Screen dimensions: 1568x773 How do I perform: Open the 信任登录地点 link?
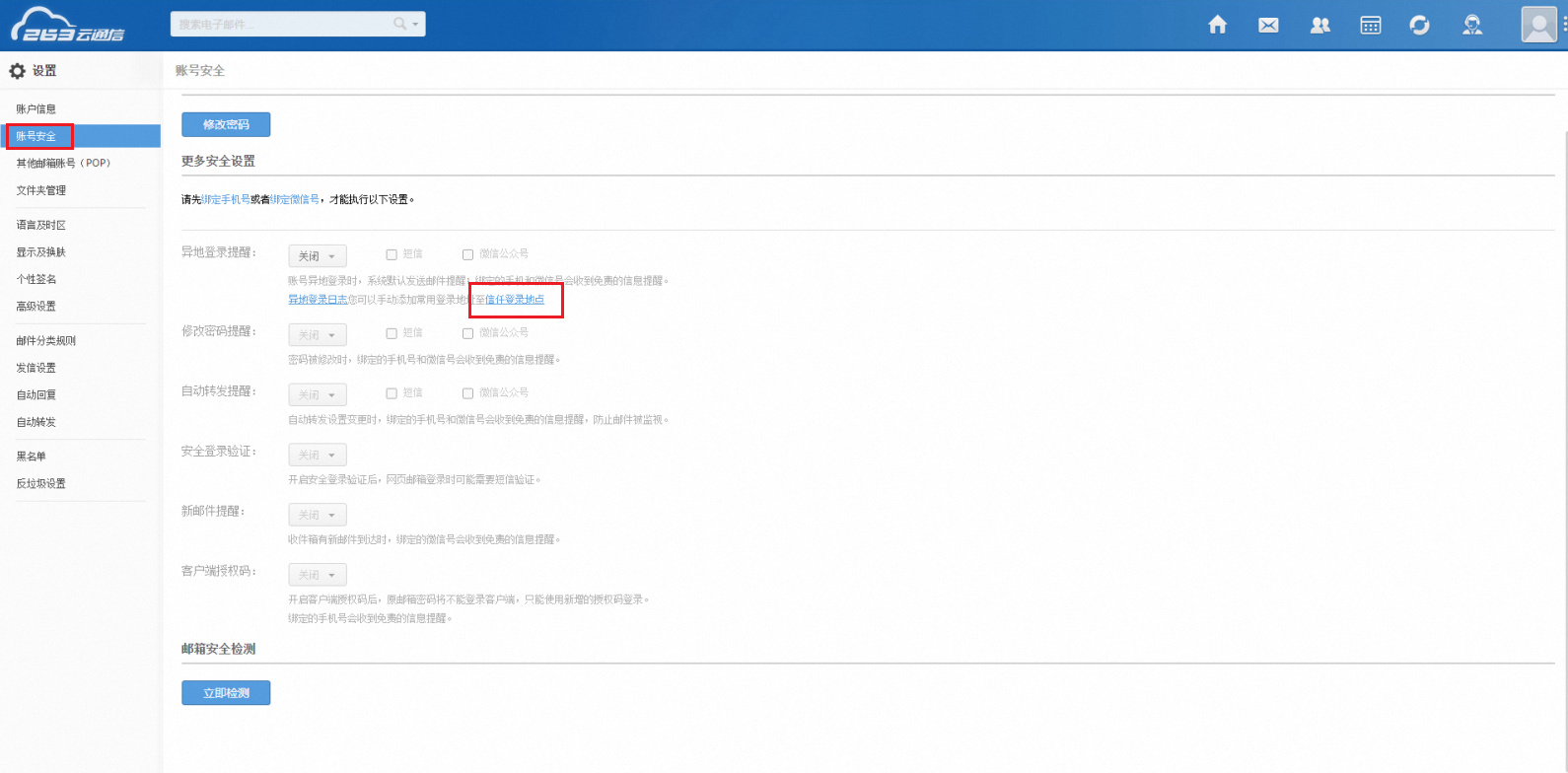click(x=515, y=300)
